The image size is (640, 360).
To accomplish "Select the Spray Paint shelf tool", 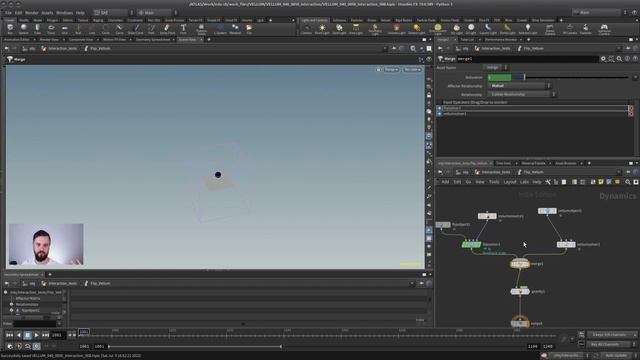I will (167, 29).
